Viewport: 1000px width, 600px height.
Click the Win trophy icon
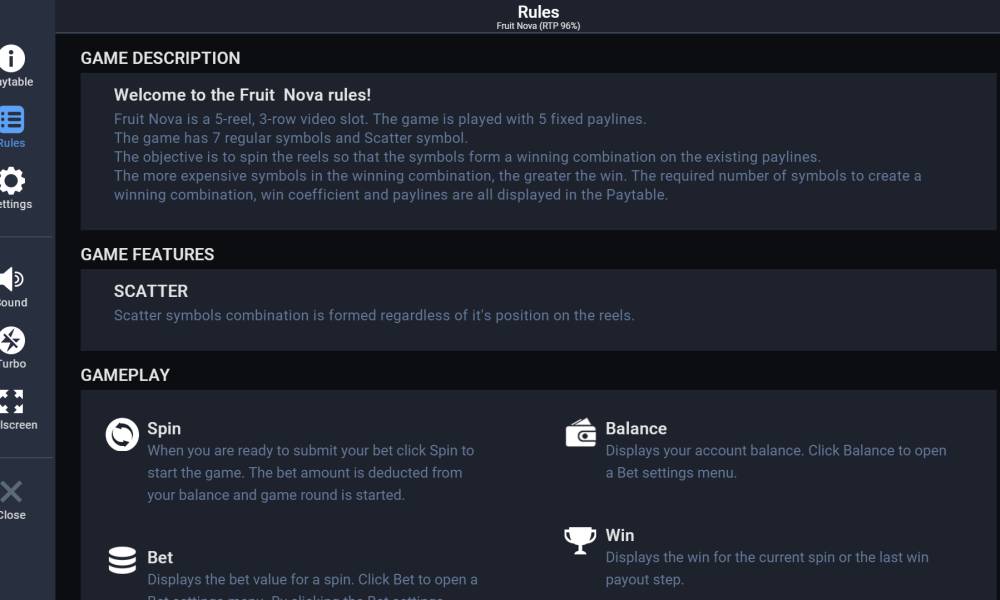point(580,540)
